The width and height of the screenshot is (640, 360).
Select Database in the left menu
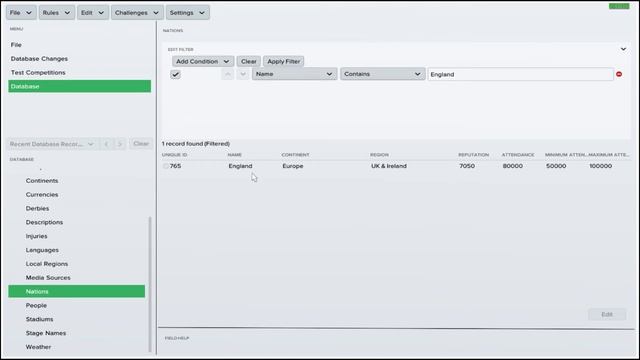click(80, 87)
